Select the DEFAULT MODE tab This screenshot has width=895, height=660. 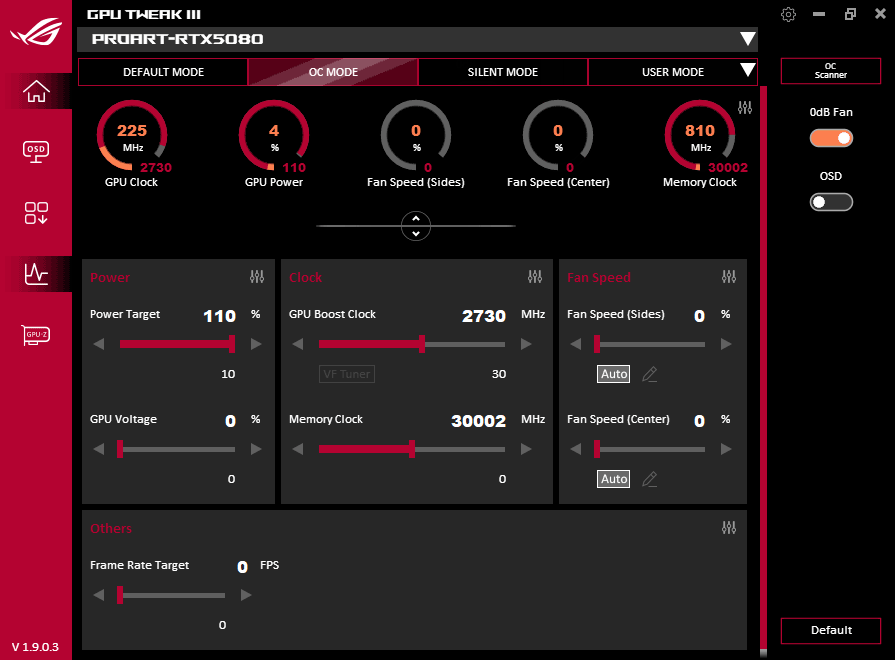tap(163, 72)
